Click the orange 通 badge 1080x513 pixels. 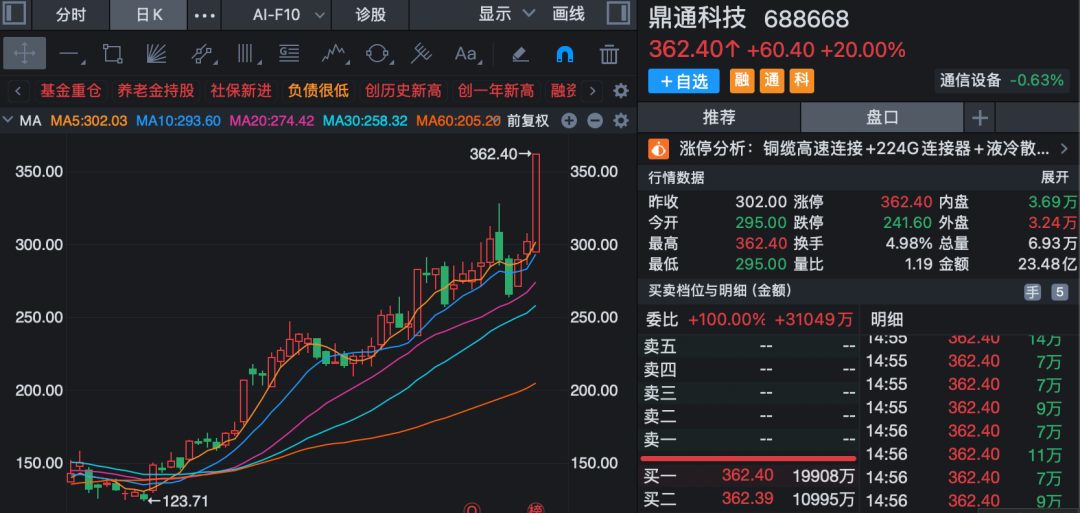[x=771, y=81]
